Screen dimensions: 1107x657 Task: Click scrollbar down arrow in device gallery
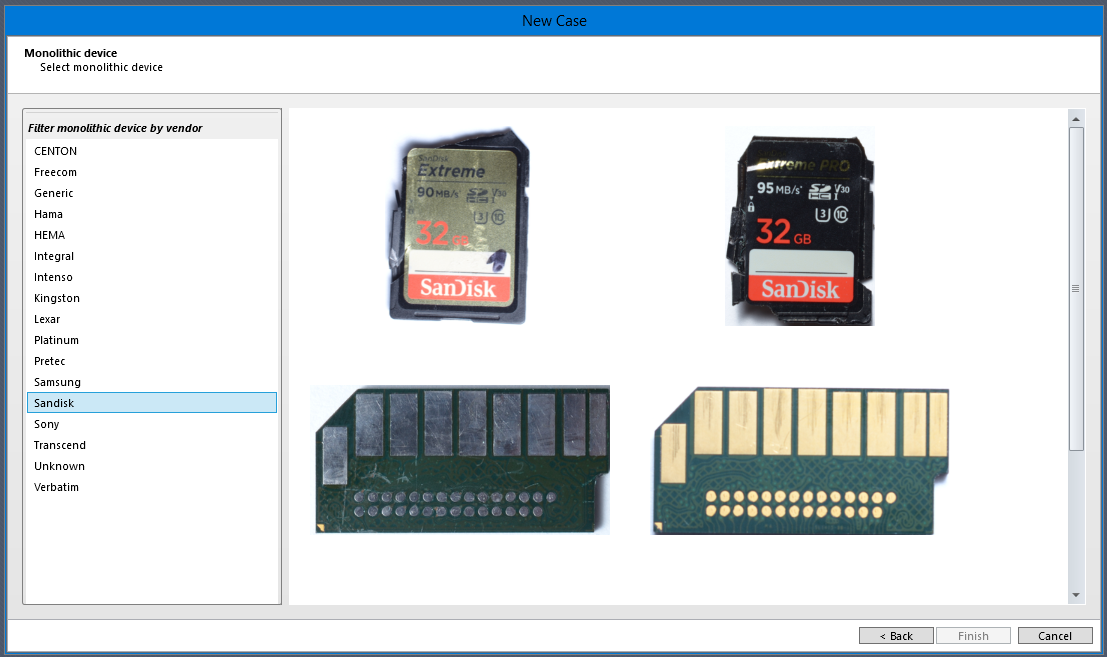(x=1076, y=595)
